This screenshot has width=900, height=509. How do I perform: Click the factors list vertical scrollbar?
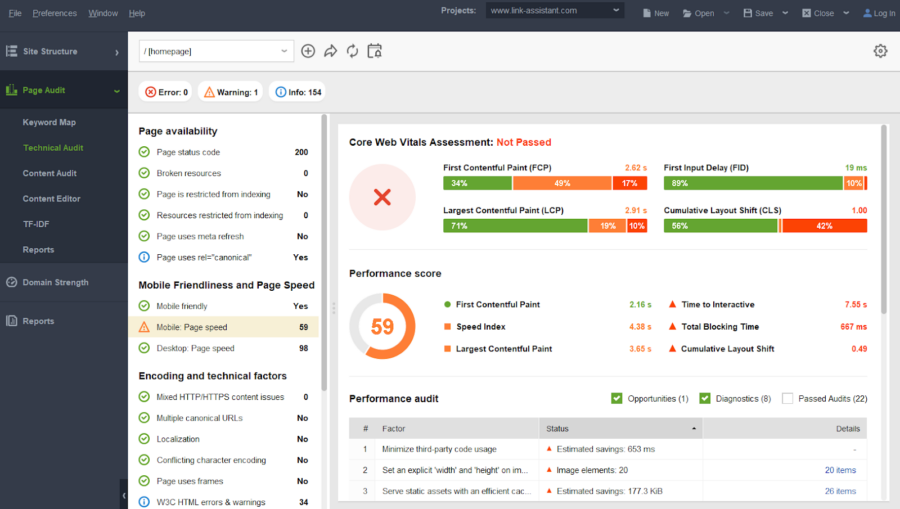coord(324,252)
